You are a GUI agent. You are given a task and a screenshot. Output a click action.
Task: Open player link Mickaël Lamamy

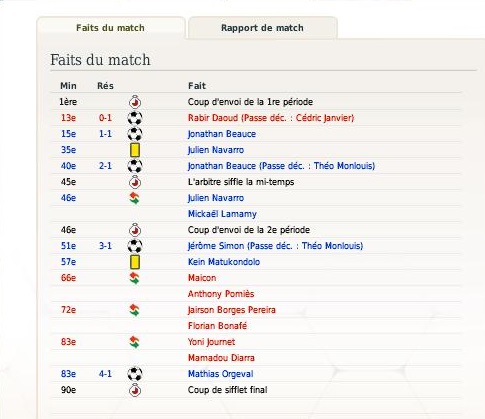click(x=222, y=214)
